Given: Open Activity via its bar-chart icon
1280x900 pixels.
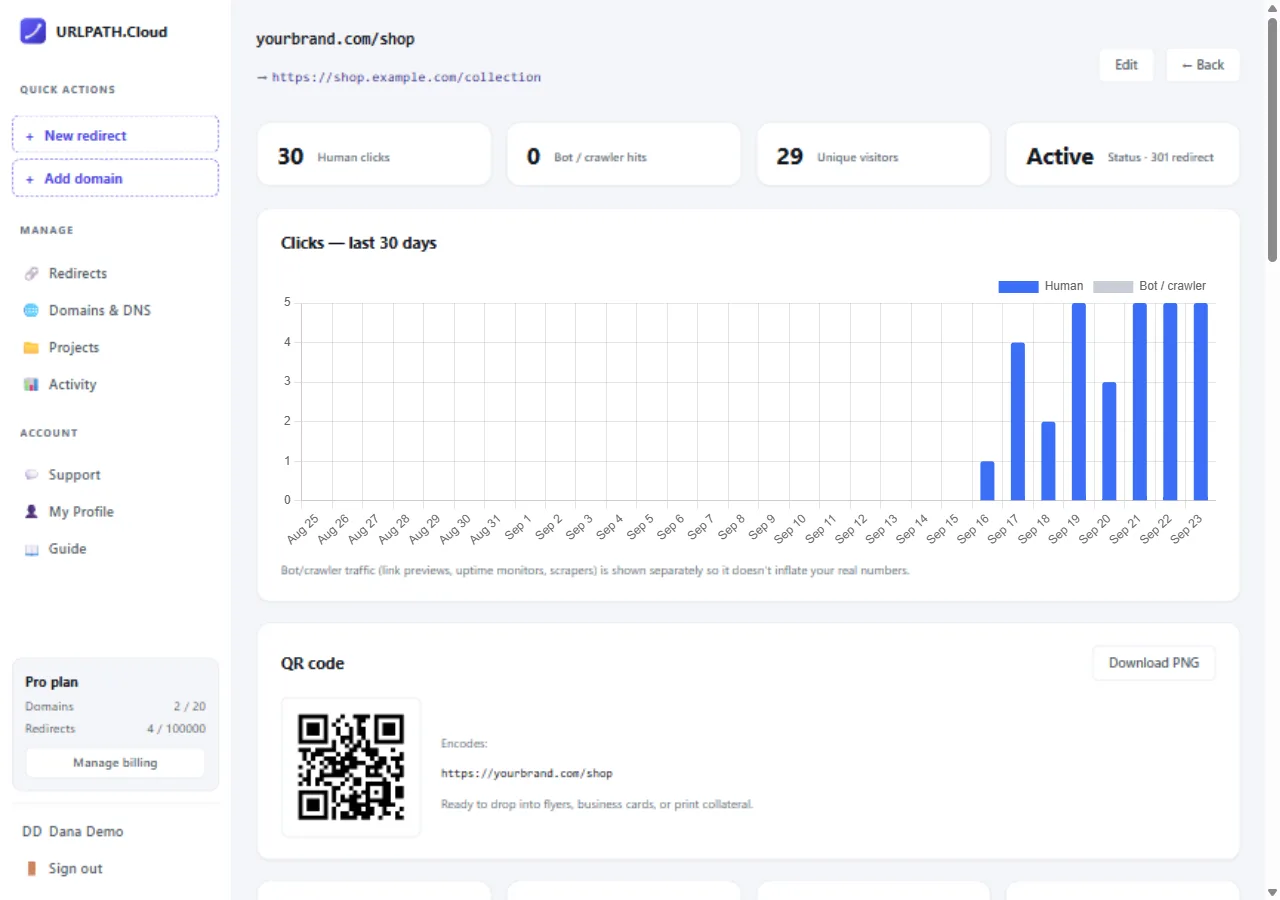Looking at the screenshot, I should point(31,384).
